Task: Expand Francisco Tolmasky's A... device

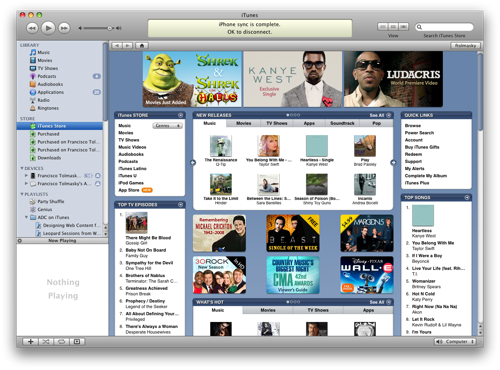Action: (26, 183)
